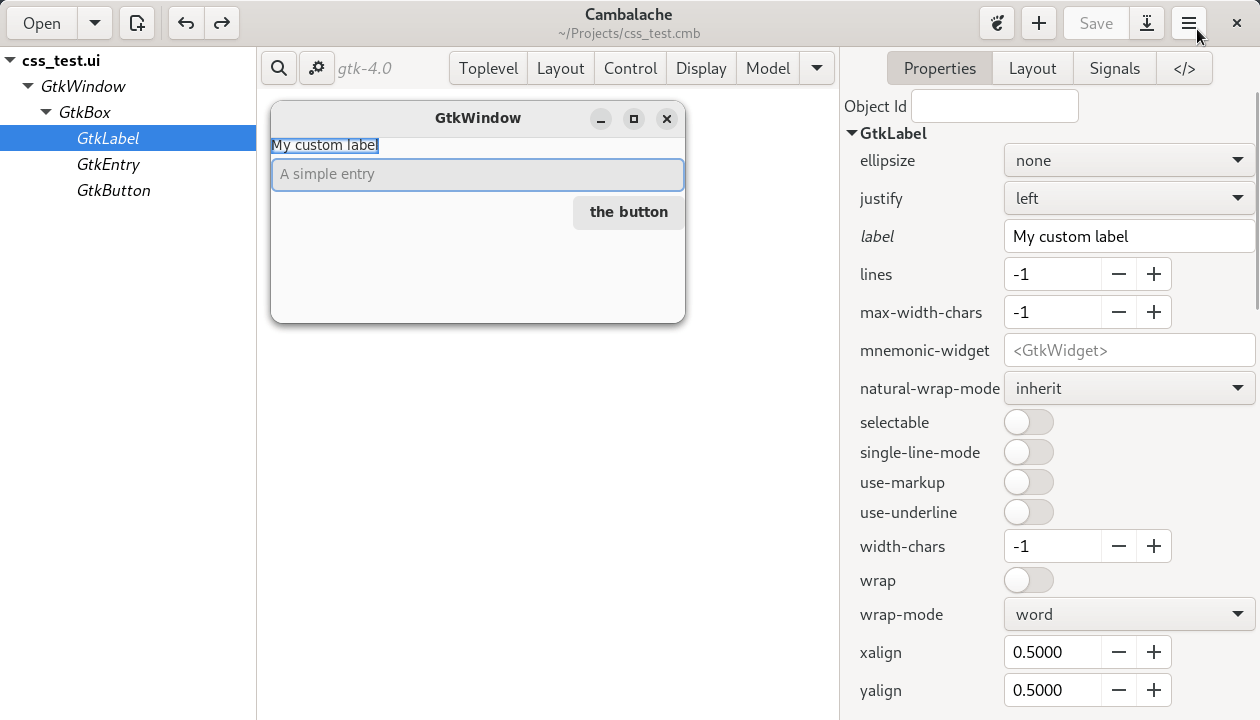Collapse the GtkWindow tree node

(28, 86)
